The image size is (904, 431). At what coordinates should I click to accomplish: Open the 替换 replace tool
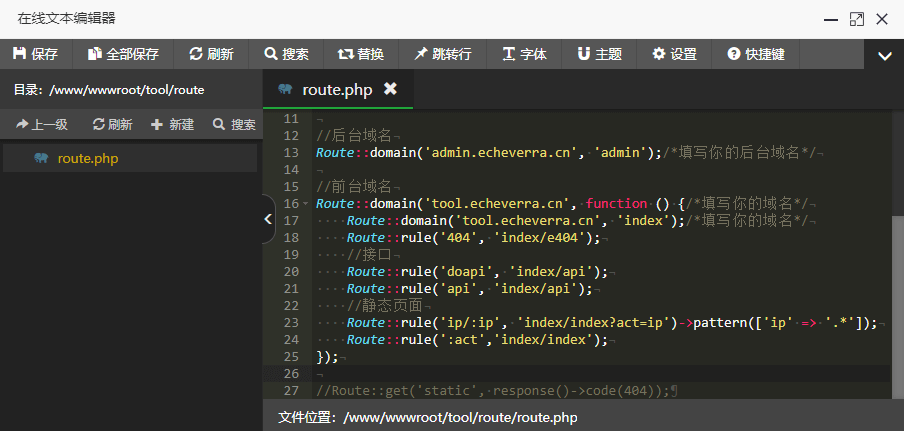click(x=361, y=54)
